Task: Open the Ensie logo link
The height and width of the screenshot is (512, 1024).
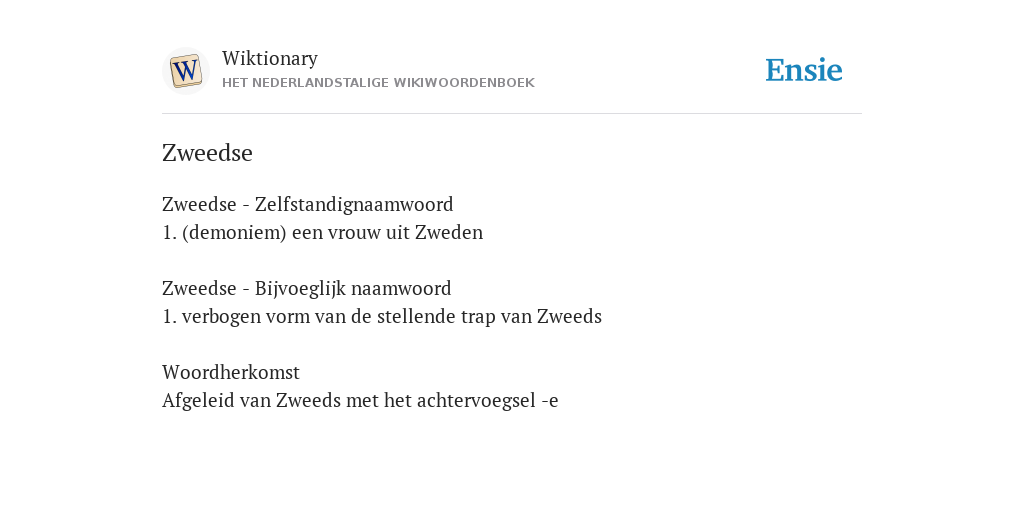Action: tap(803, 70)
